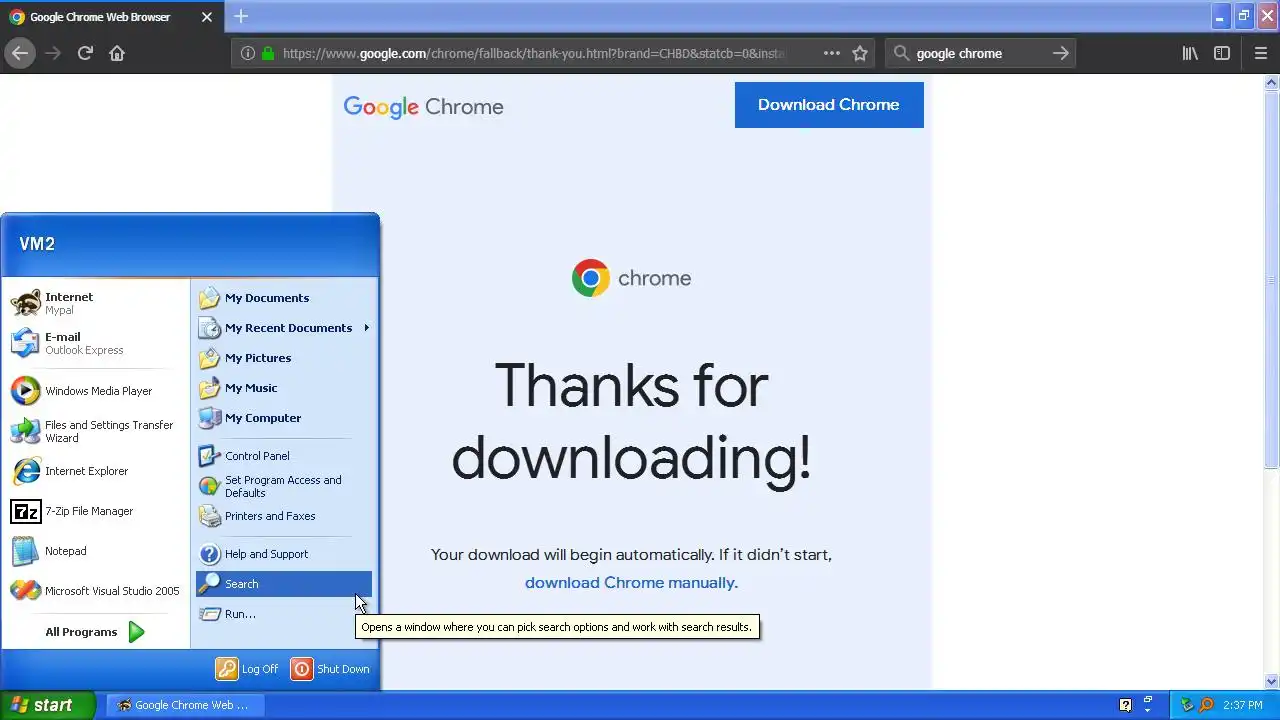Open My Computer
Image resolution: width=1280 pixels, height=720 pixels.
point(284,418)
